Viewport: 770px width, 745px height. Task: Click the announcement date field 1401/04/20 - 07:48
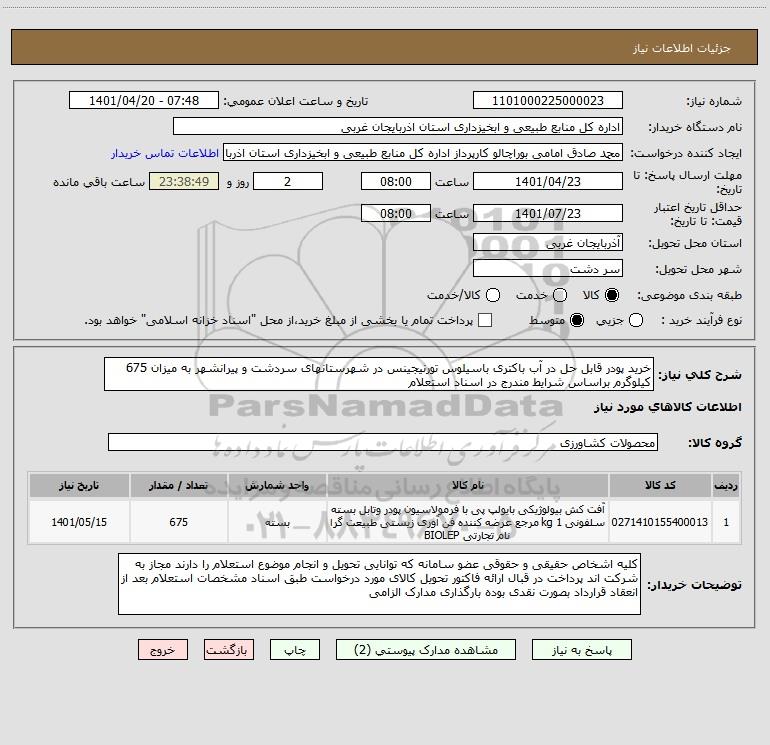click(x=144, y=101)
